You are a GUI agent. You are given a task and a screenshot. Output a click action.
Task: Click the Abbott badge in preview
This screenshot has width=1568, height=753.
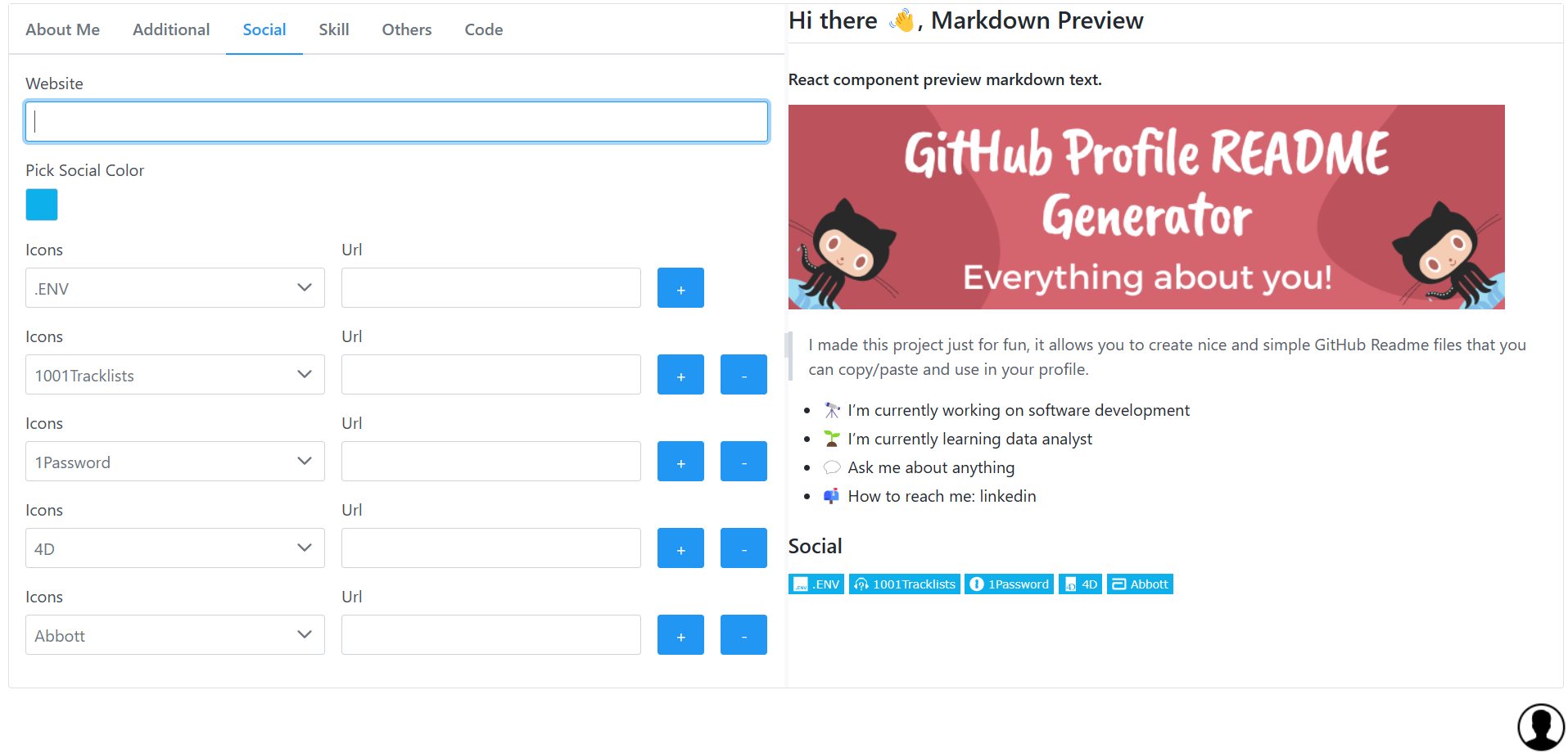[x=1140, y=584]
